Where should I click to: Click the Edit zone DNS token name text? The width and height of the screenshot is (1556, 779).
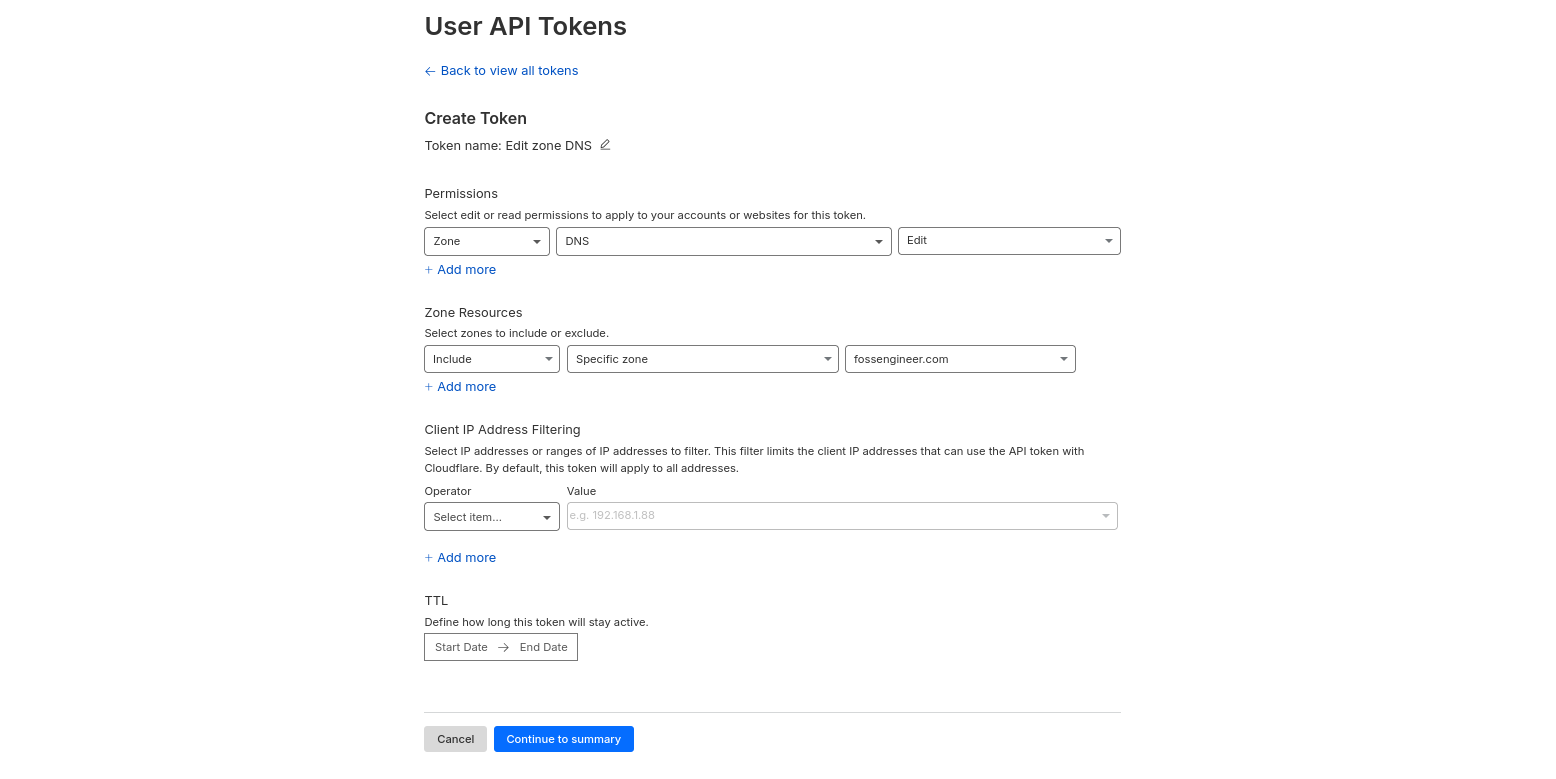(548, 146)
